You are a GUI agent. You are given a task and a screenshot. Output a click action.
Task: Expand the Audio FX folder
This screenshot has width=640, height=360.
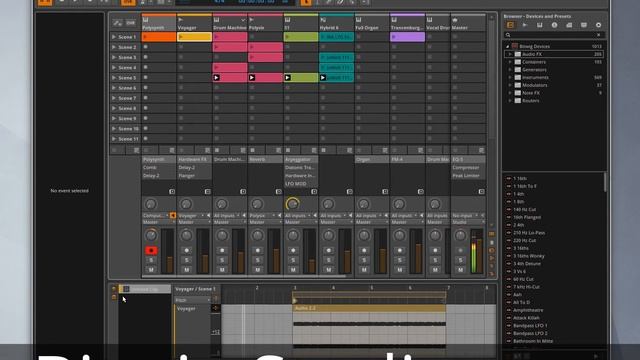click(x=510, y=54)
